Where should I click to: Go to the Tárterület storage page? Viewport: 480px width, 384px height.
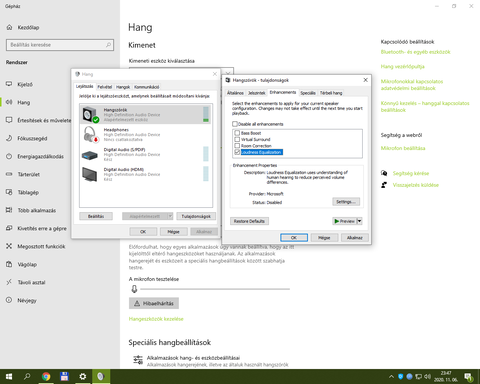point(28,174)
